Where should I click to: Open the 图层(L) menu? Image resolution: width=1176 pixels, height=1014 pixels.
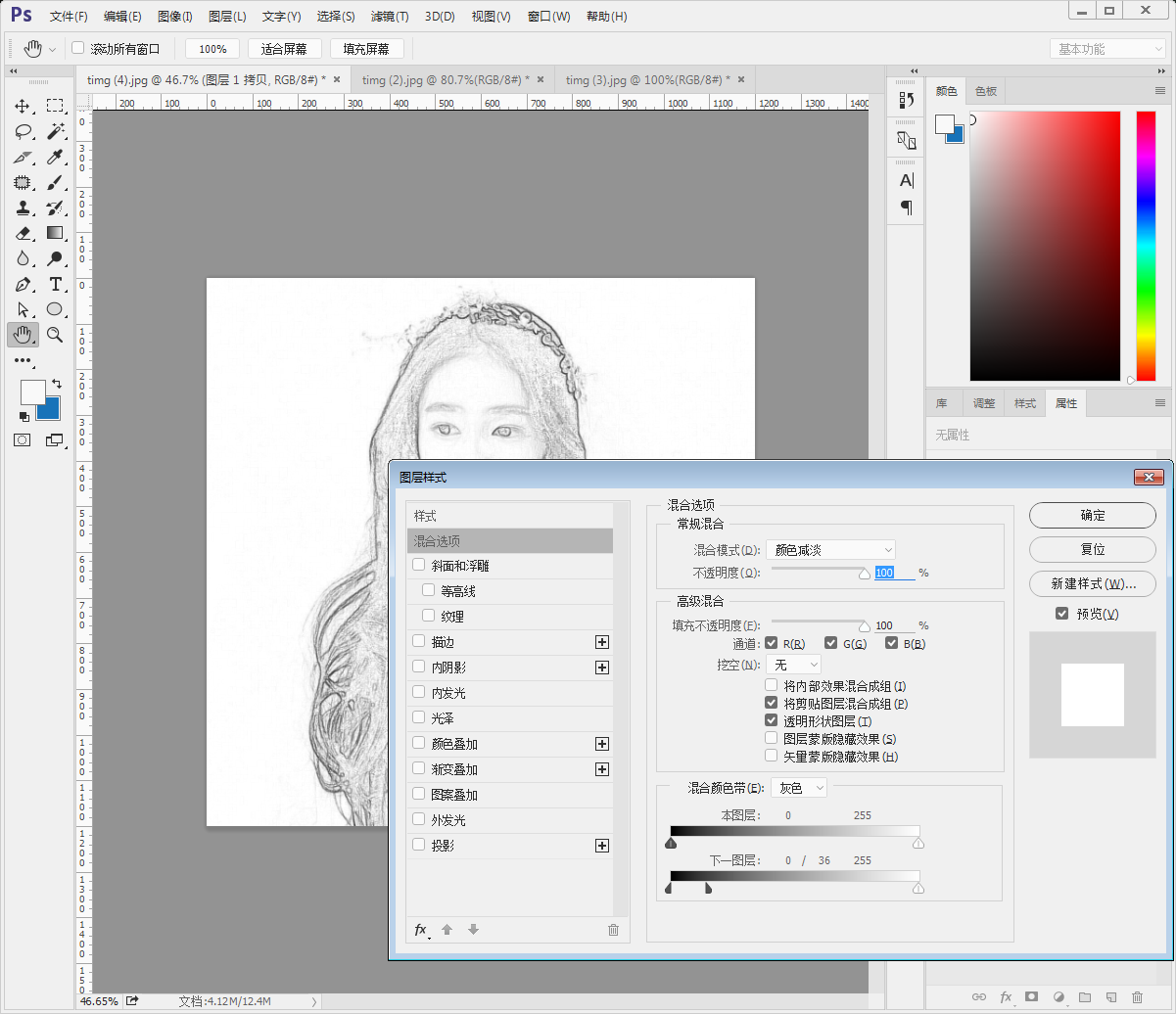coord(227,17)
